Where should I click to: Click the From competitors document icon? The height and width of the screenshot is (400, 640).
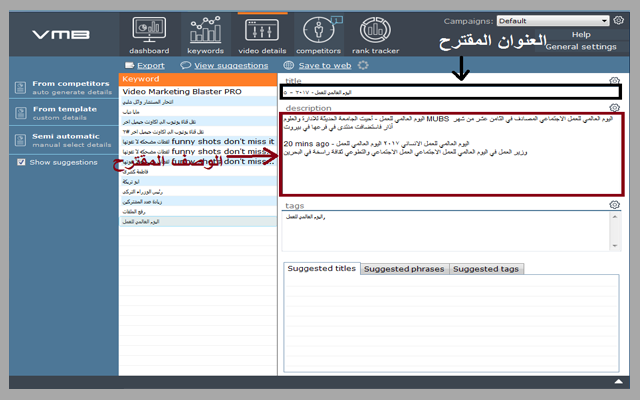[x=20, y=87]
